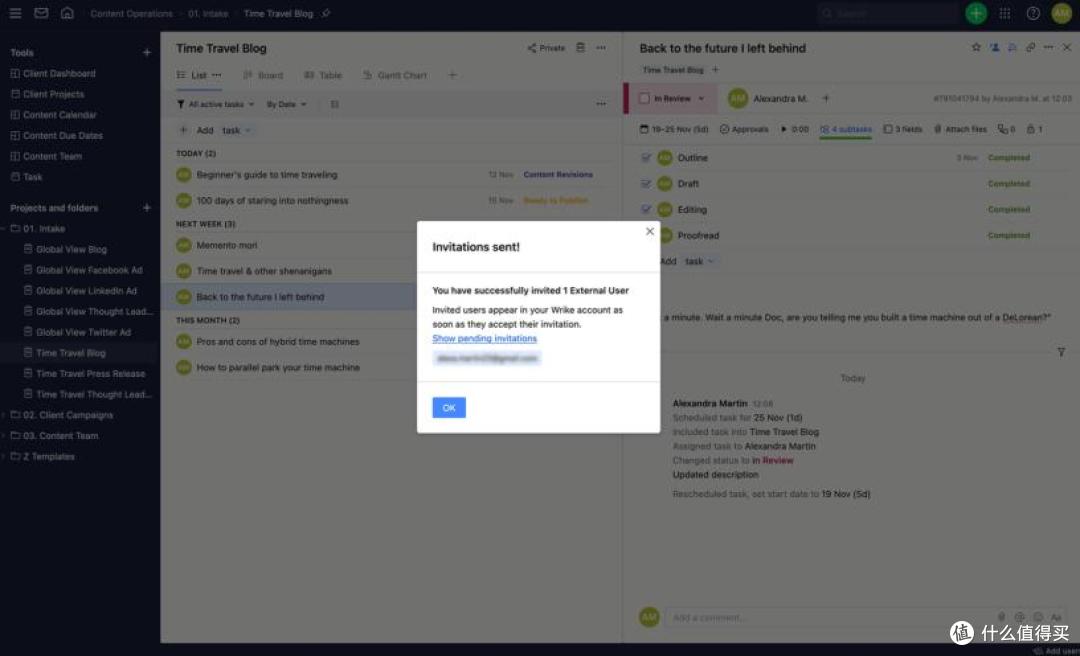Viewport: 1080px width, 656px height.
Task: Open the help question mark icon
Action: 1033,13
